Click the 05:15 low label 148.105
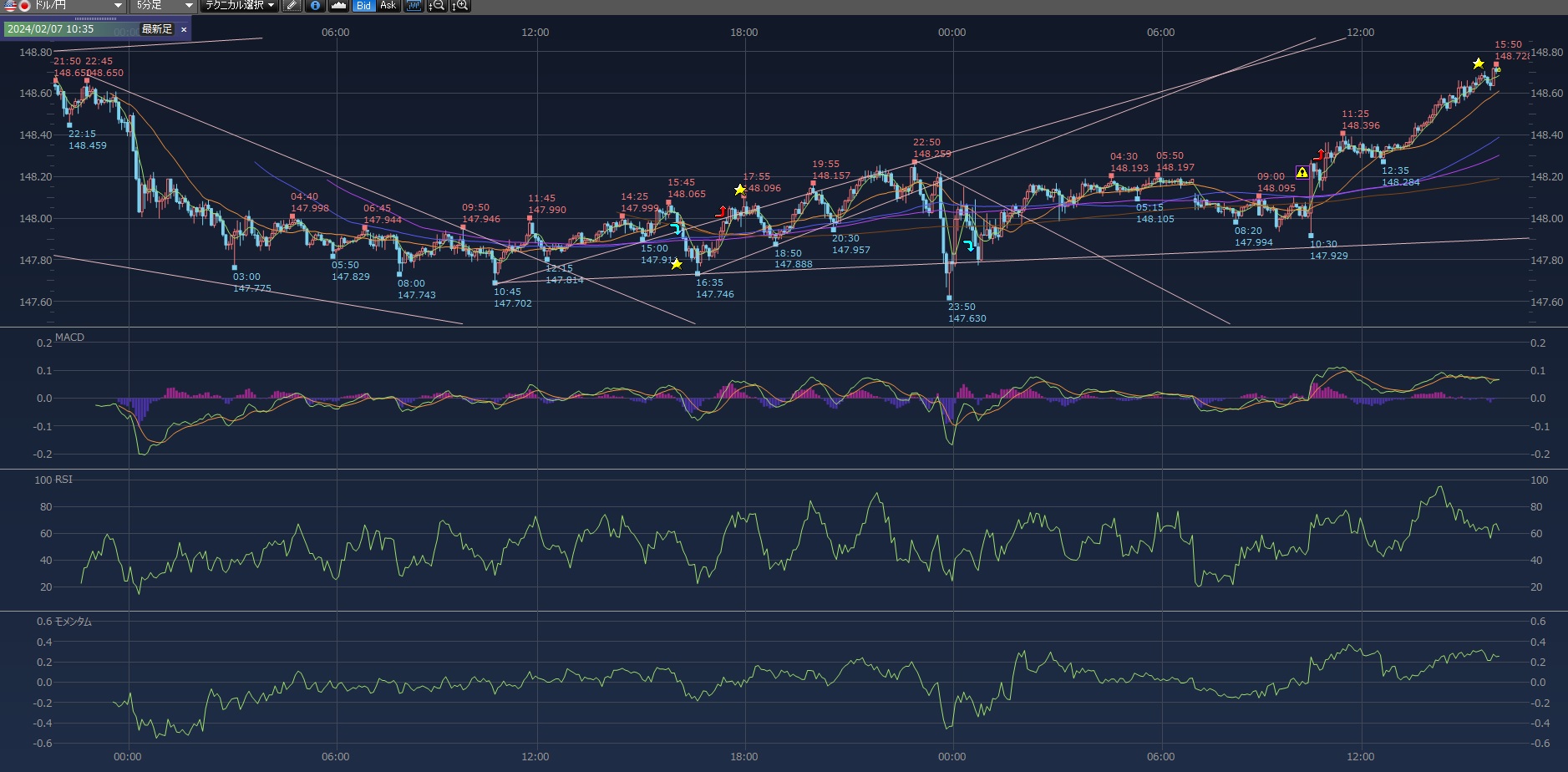Viewport: 1568px width, 772px height. (1155, 213)
